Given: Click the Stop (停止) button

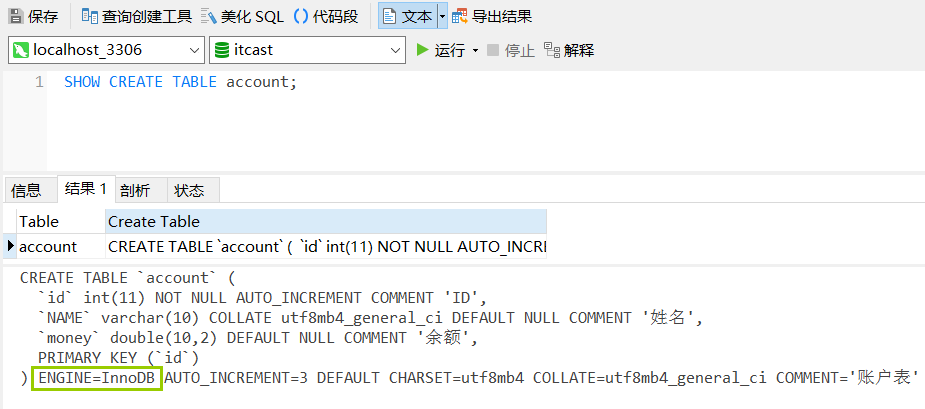Looking at the screenshot, I should (x=511, y=50).
